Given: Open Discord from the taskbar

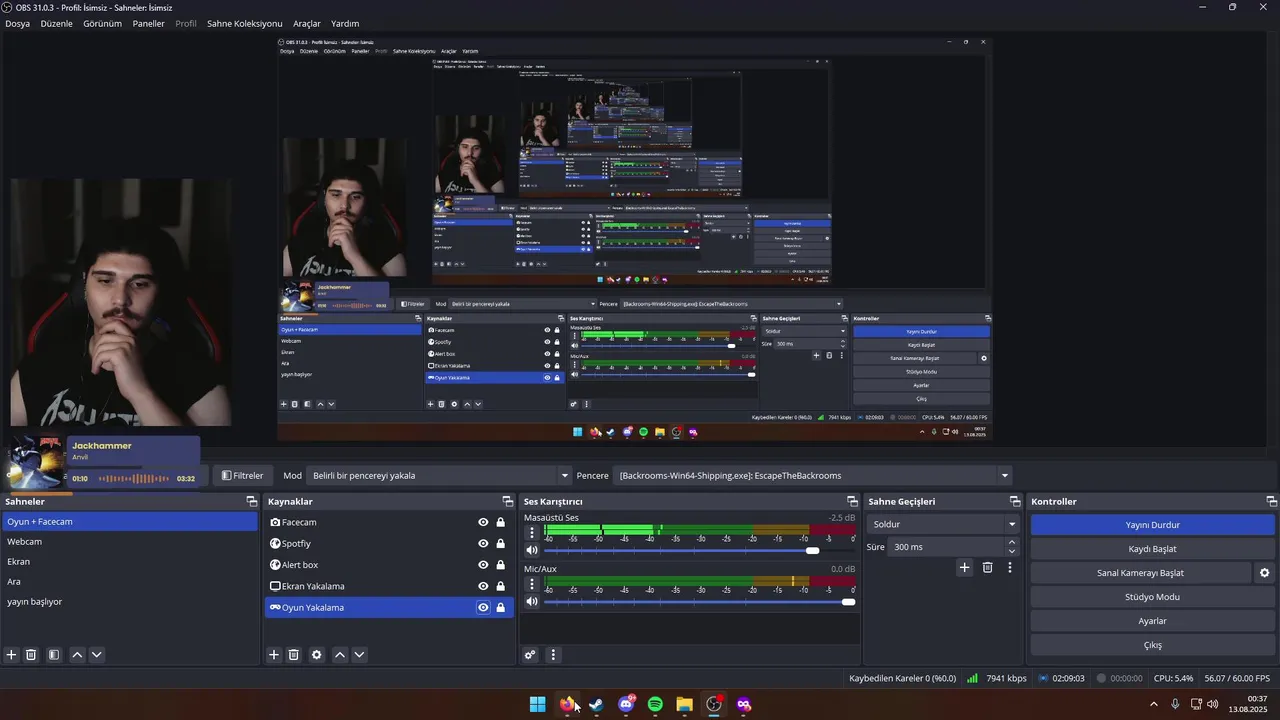Looking at the screenshot, I should (626, 704).
